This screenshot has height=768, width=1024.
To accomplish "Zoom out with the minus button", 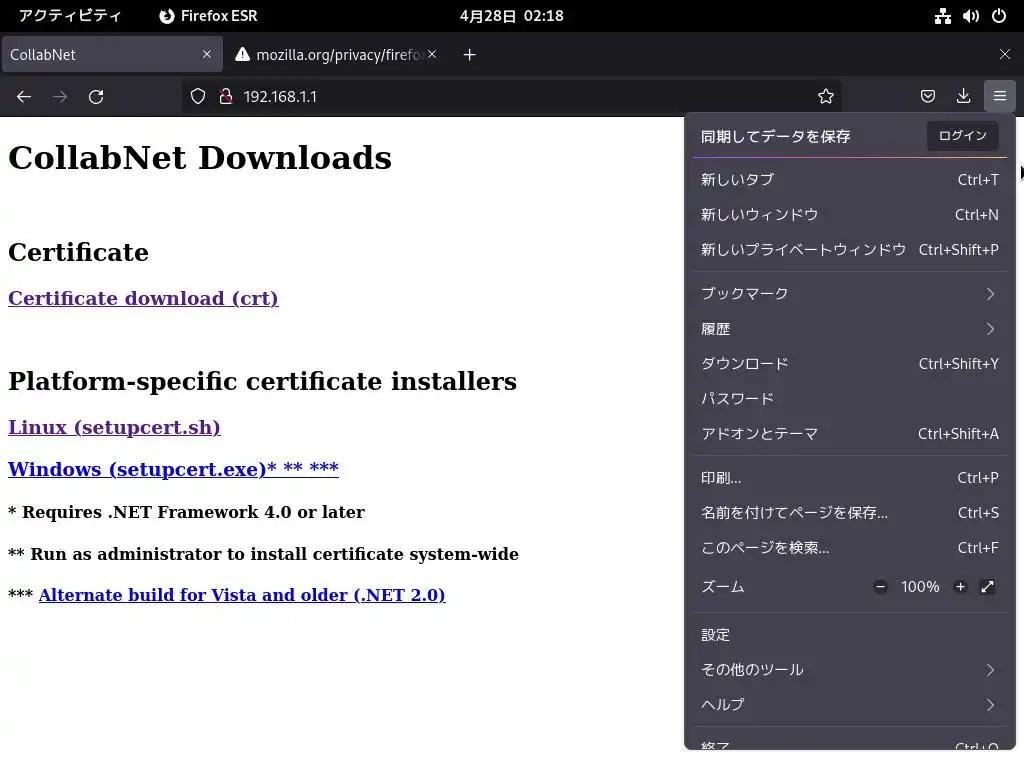I will (x=880, y=586).
